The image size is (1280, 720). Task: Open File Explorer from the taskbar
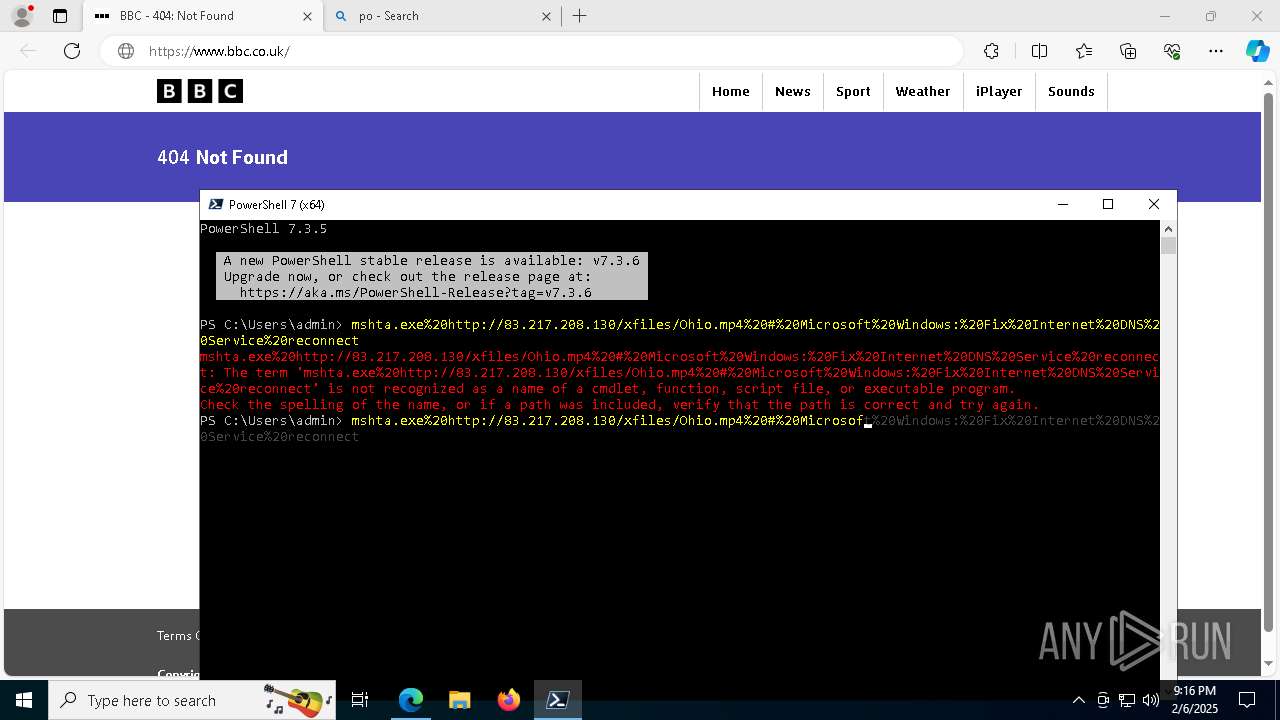pos(459,700)
